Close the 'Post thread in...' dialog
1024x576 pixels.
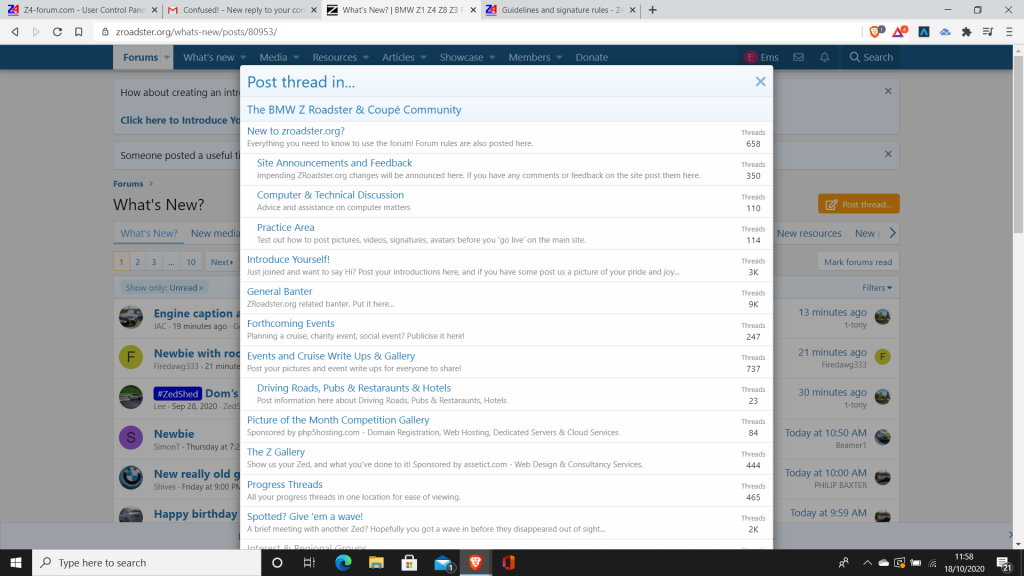[x=760, y=82]
